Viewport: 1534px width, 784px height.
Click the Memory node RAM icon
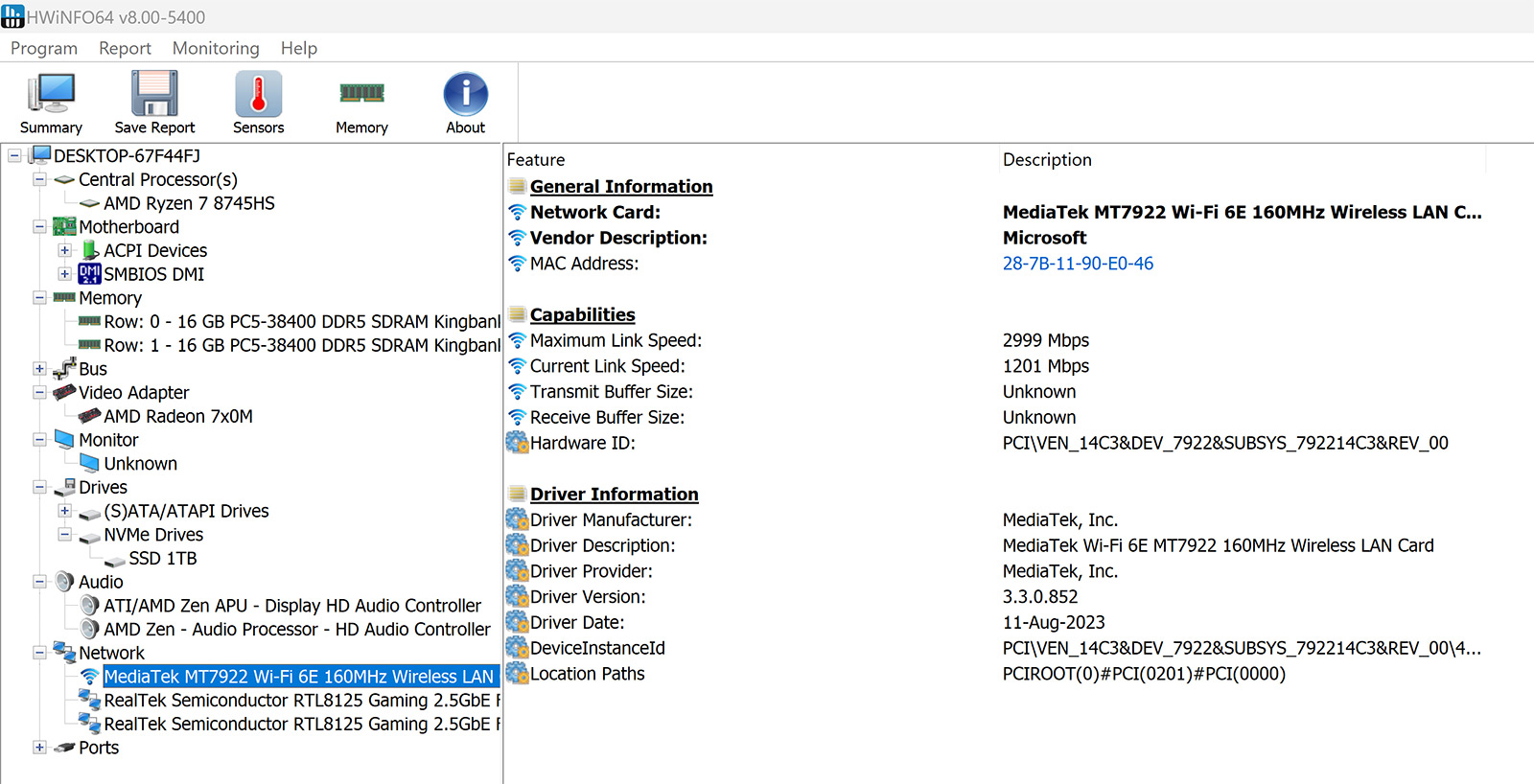tap(64, 297)
